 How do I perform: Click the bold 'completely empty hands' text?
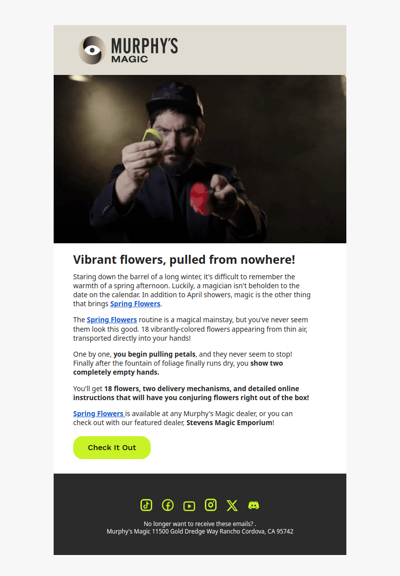point(116,372)
